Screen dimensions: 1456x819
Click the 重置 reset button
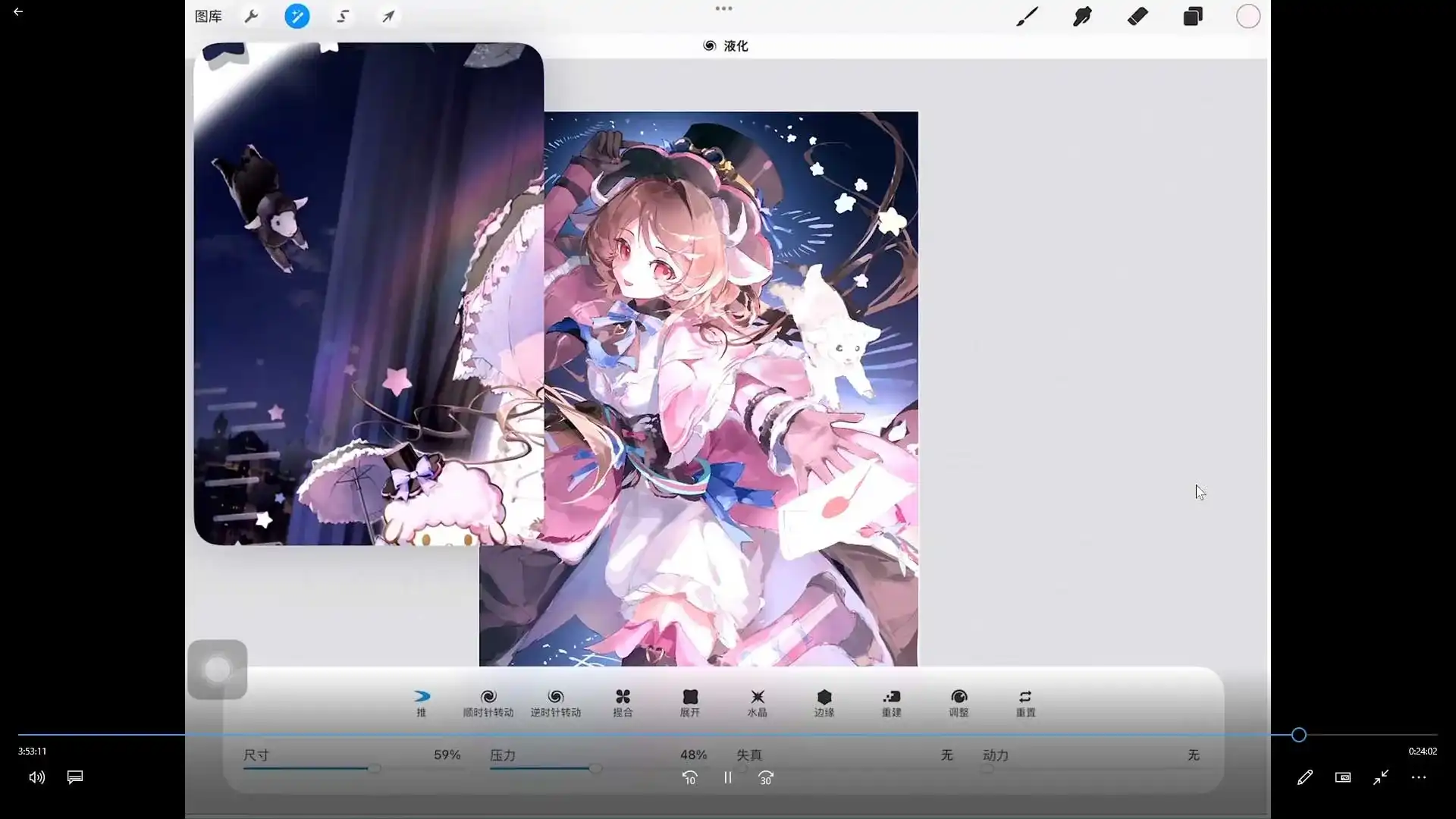coord(1025,703)
